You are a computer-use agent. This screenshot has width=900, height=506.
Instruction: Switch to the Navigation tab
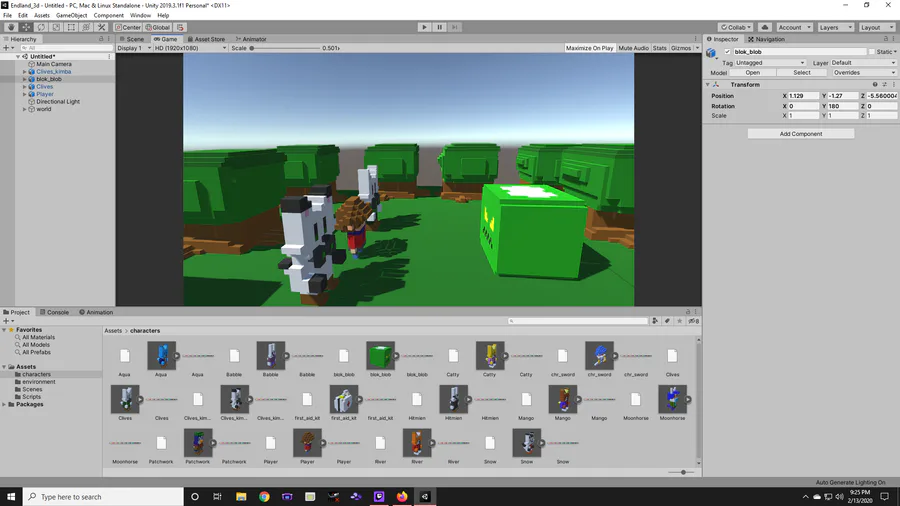pyautogui.click(x=766, y=39)
